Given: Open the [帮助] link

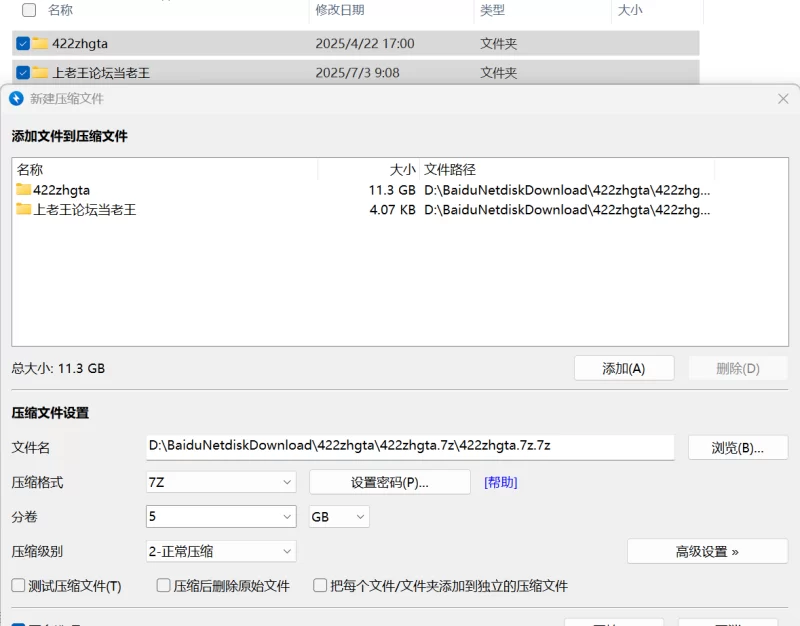Looking at the screenshot, I should pos(501,482).
